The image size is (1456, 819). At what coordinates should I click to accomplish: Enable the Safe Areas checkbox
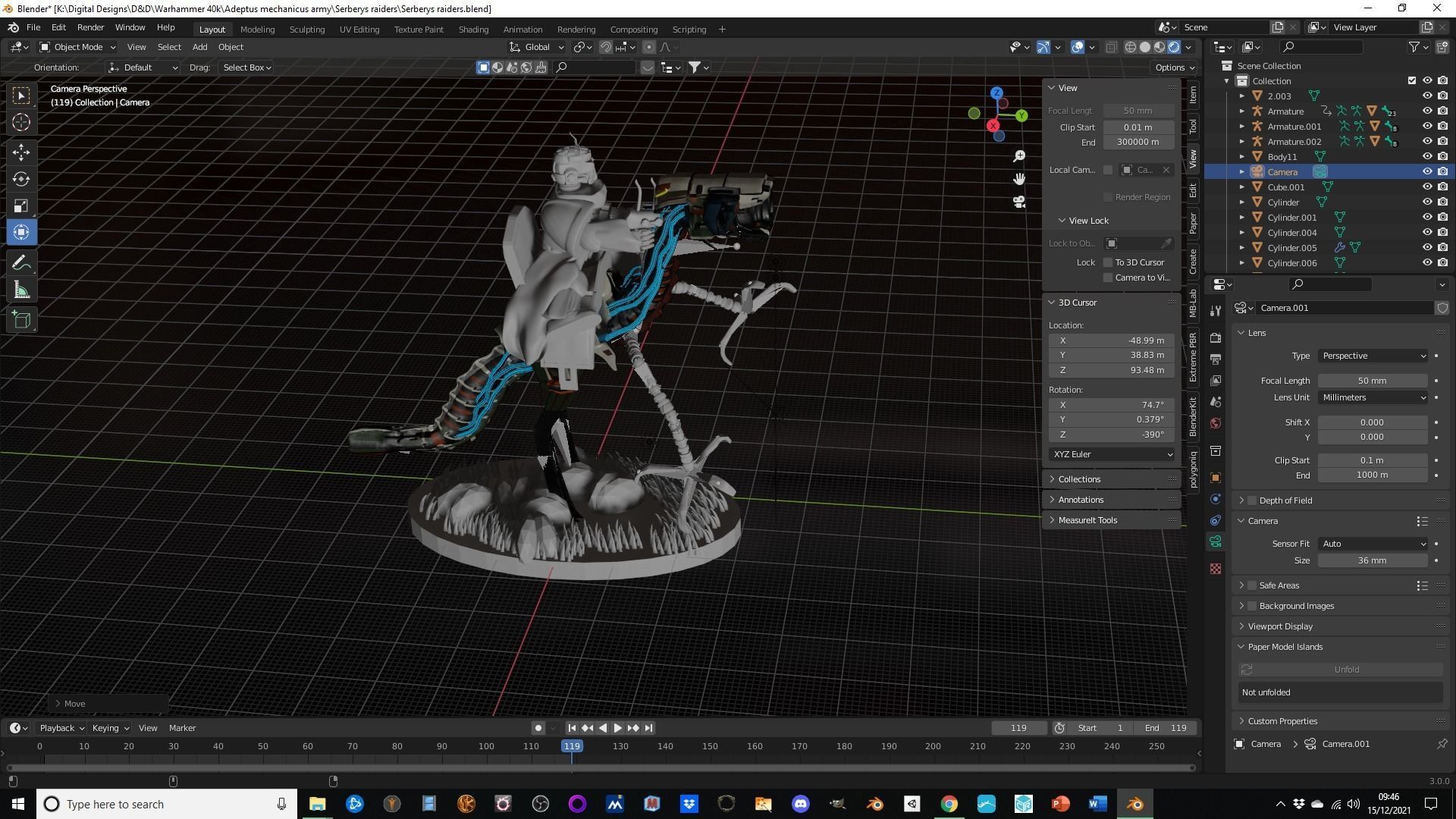(1252, 585)
